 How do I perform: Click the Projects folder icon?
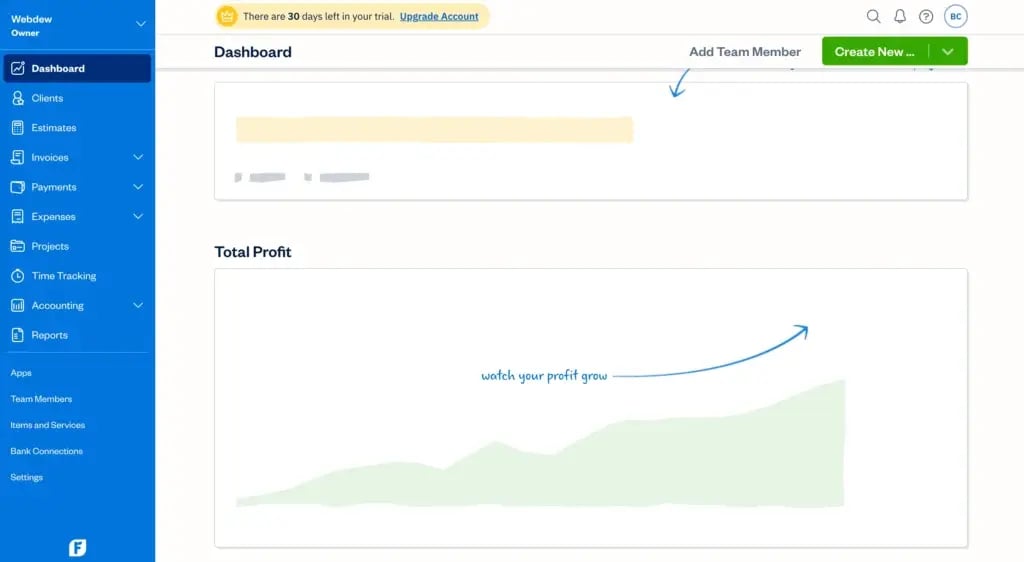[17, 246]
